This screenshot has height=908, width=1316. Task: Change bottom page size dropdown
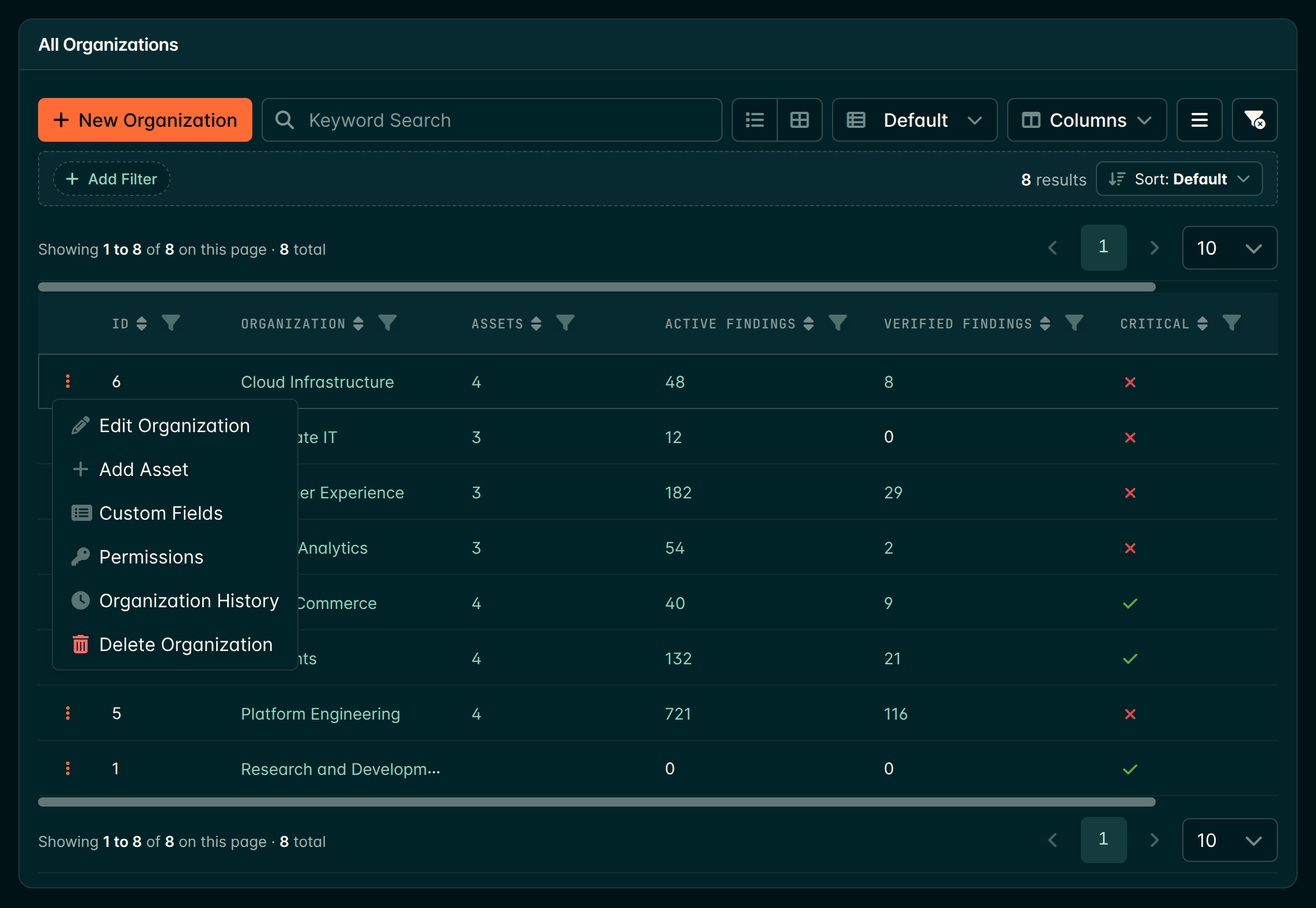pos(1230,840)
